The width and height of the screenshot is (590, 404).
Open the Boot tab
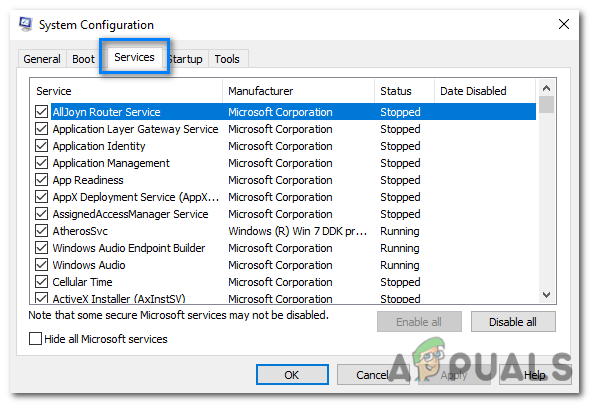pyautogui.click(x=83, y=59)
